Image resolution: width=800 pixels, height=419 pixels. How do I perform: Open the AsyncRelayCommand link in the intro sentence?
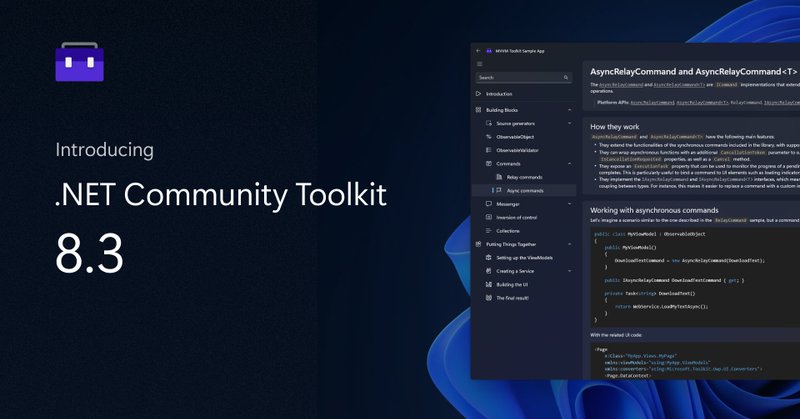tap(620, 85)
